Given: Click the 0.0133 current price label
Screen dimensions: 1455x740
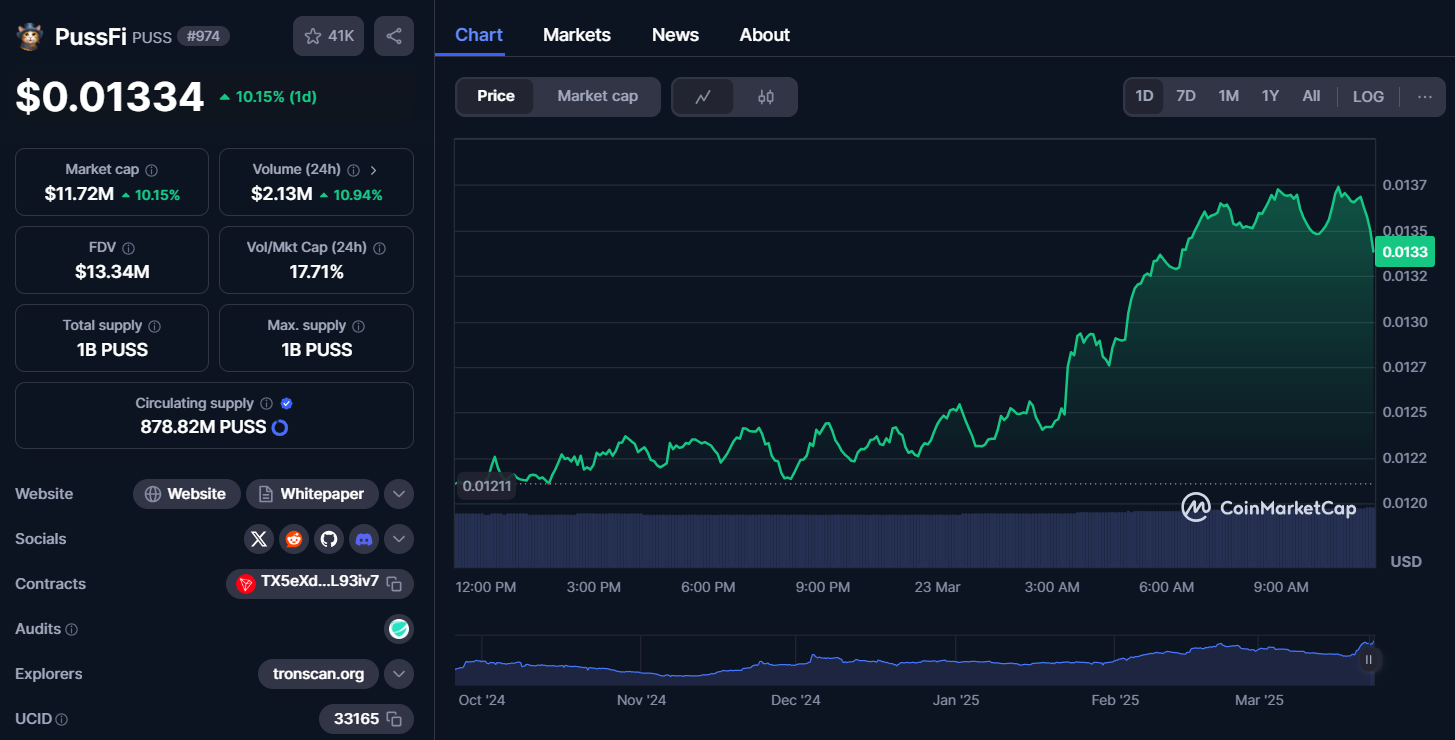Looking at the screenshot, I should tap(1405, 252).
